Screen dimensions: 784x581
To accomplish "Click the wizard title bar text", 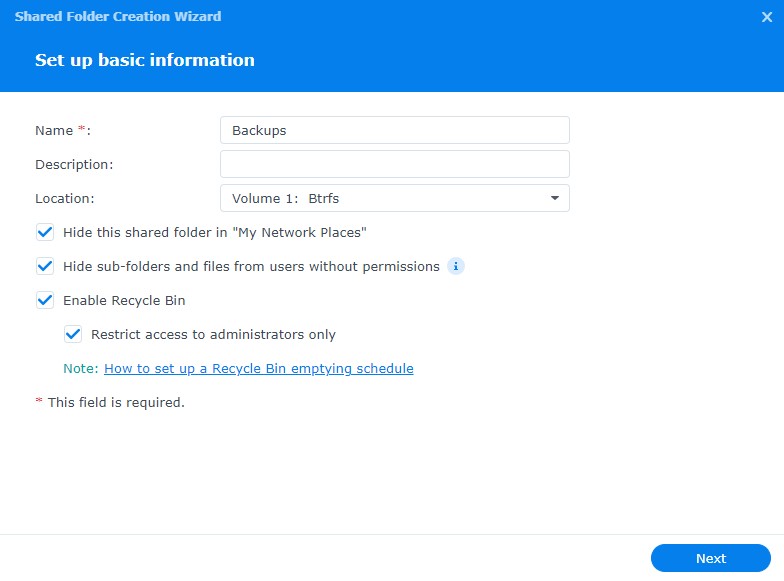I will coord(118,16).
